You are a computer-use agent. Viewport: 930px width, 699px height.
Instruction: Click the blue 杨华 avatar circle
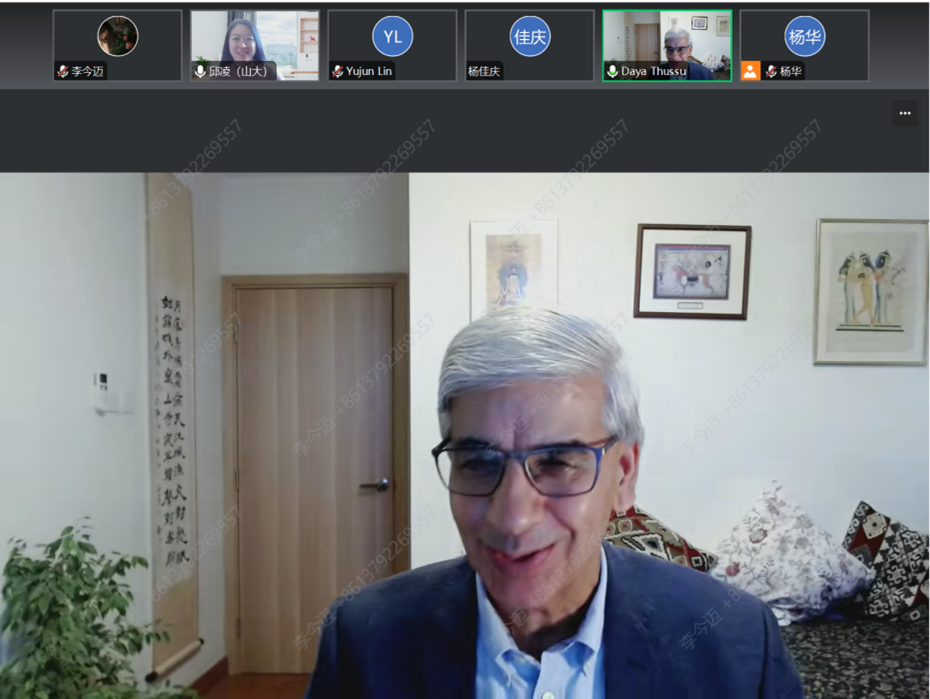coord(804,37)
